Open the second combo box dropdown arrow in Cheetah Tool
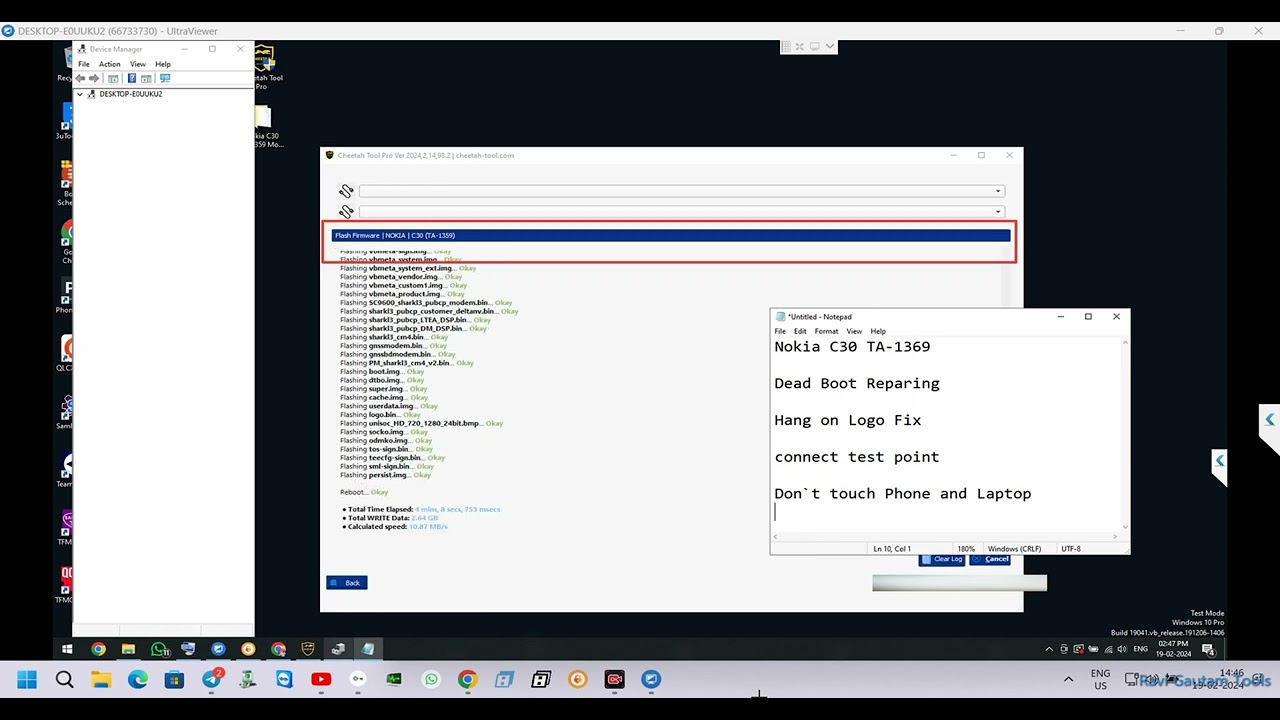 point(997,211)
